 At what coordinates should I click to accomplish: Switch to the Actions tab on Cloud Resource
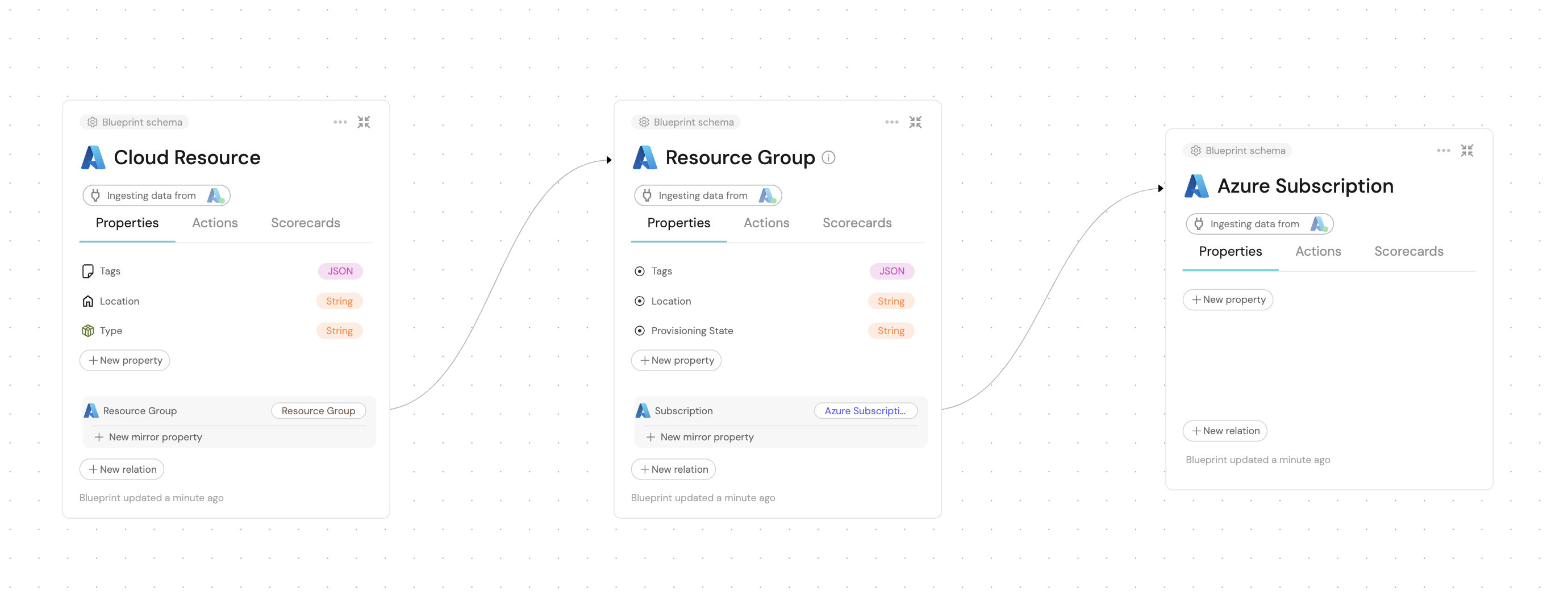tap(214, 223)
